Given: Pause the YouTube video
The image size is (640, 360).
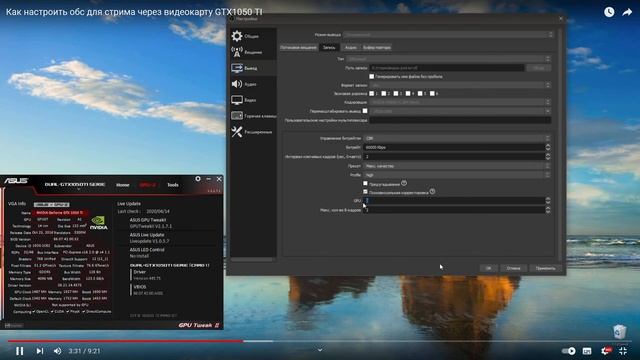Looking at the screenshot, I should click(x=19, y=351).
